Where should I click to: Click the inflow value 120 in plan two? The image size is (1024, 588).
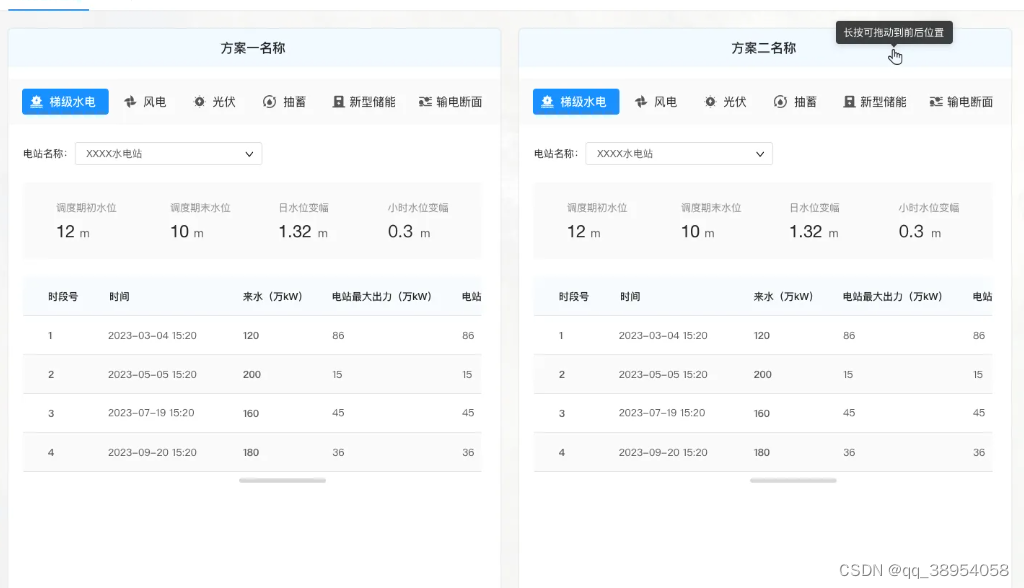(x=761, y=335)
